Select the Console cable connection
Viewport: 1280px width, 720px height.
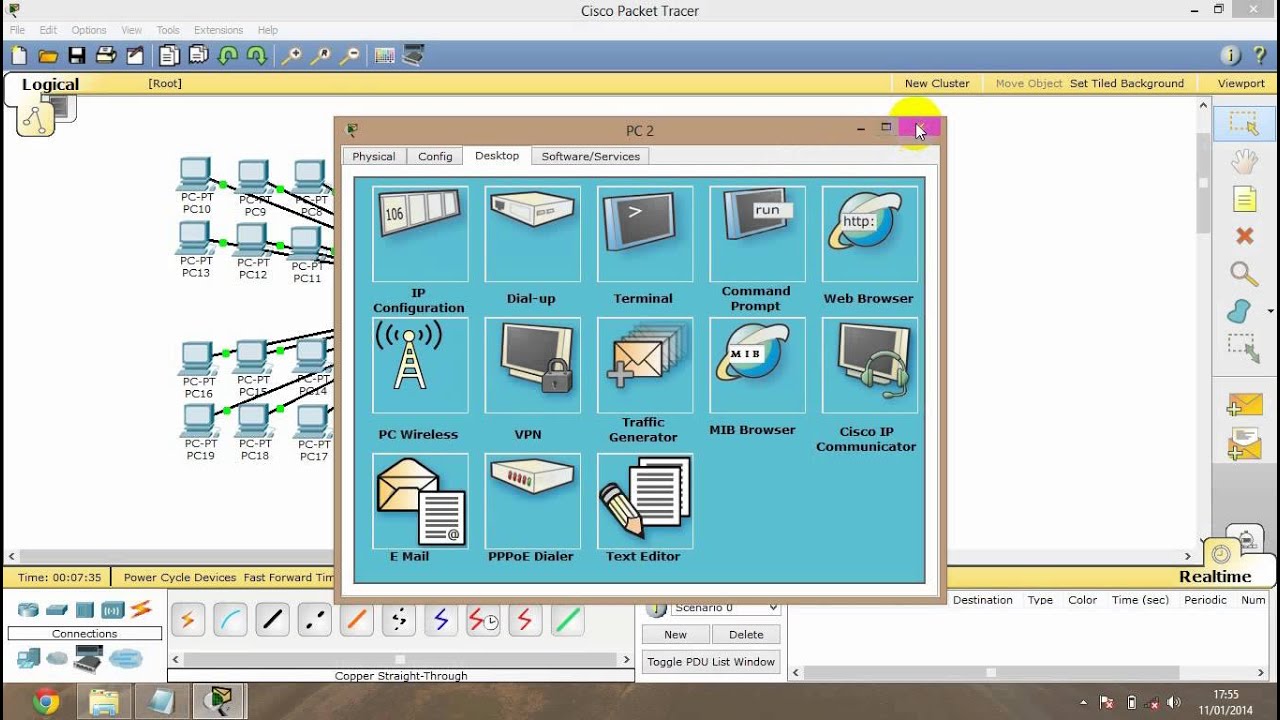(x=230, y=620)
